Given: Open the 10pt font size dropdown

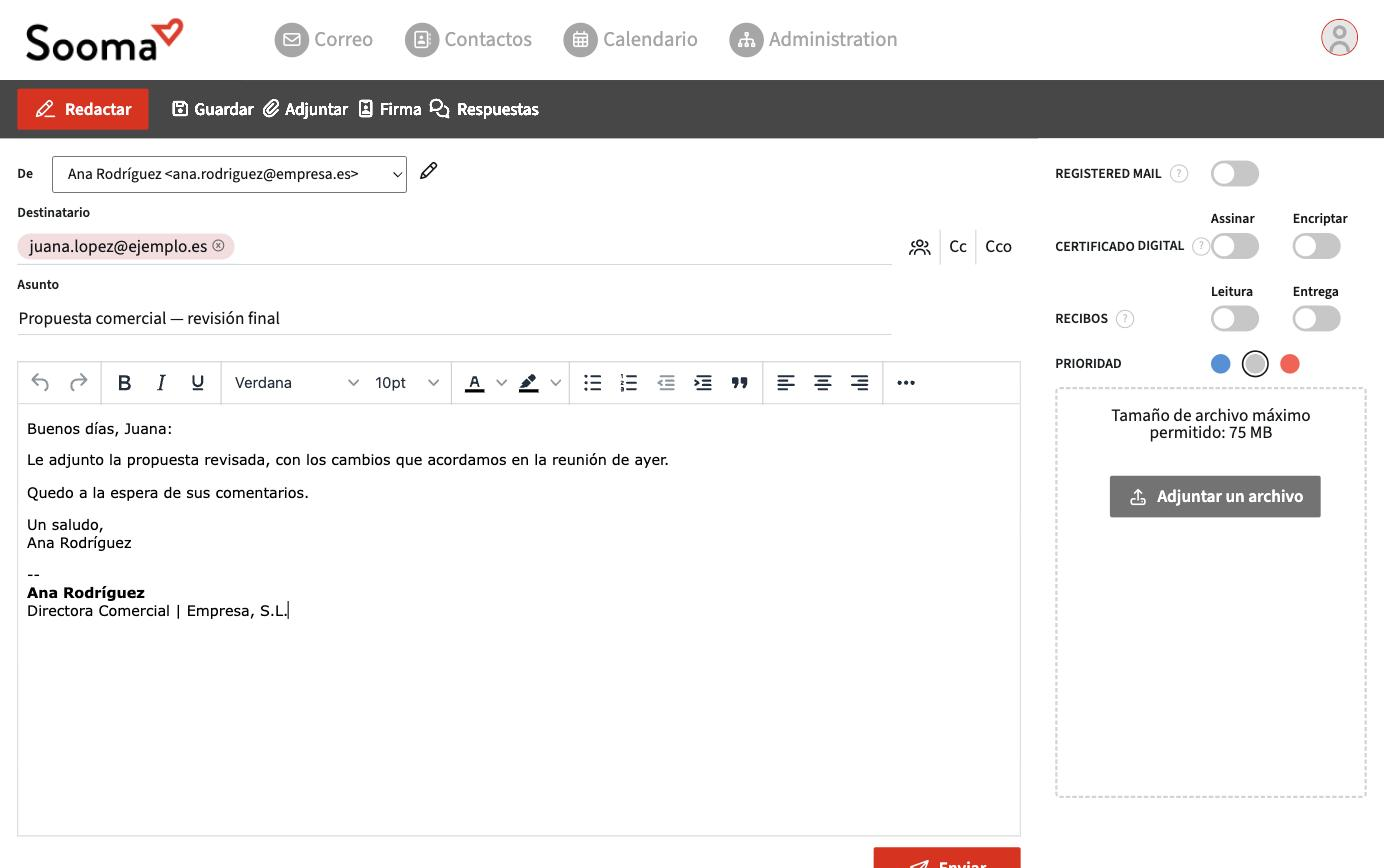Looking at the screenshot, I should click(406, 383).
